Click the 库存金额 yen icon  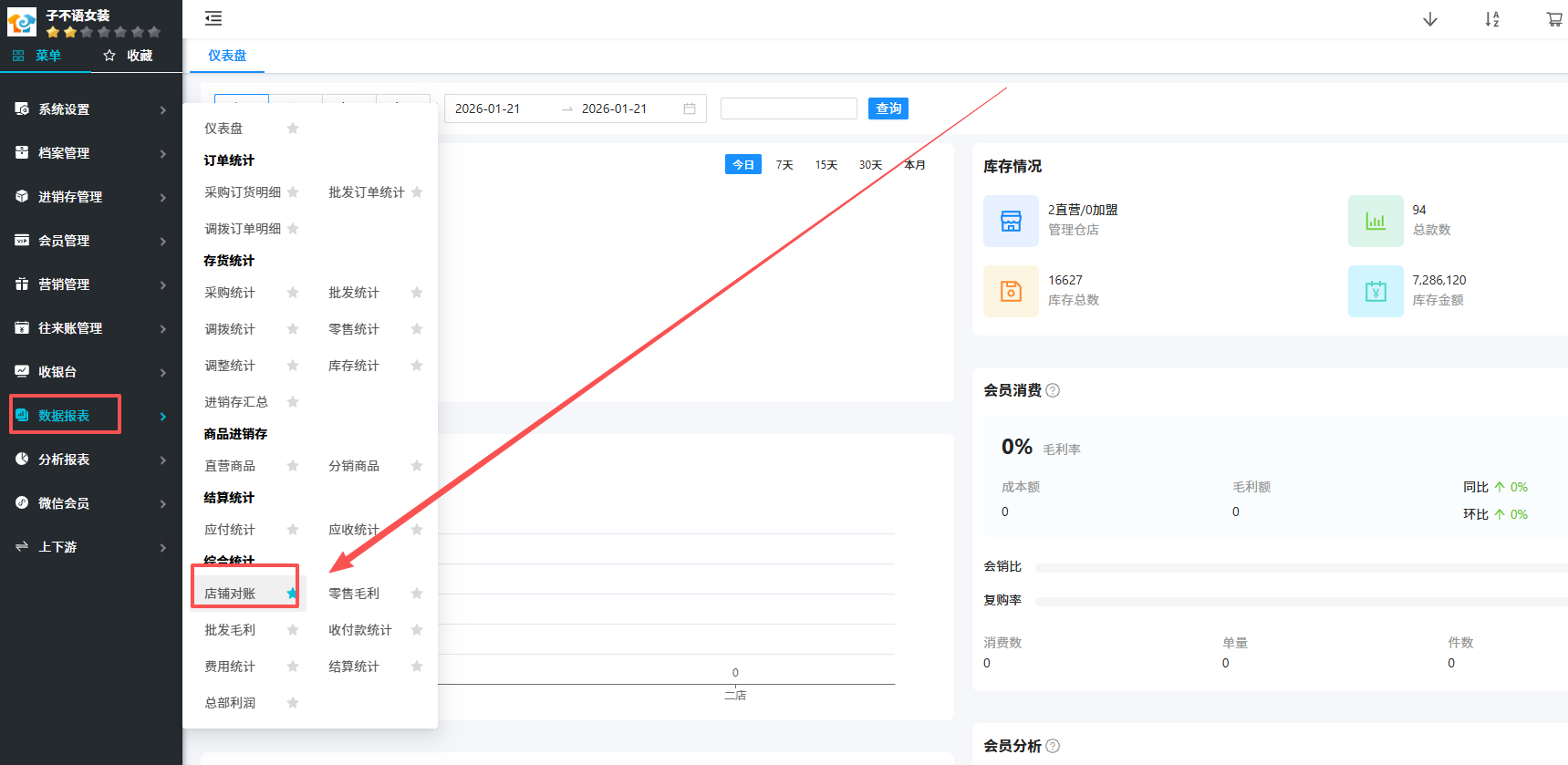1376,292
